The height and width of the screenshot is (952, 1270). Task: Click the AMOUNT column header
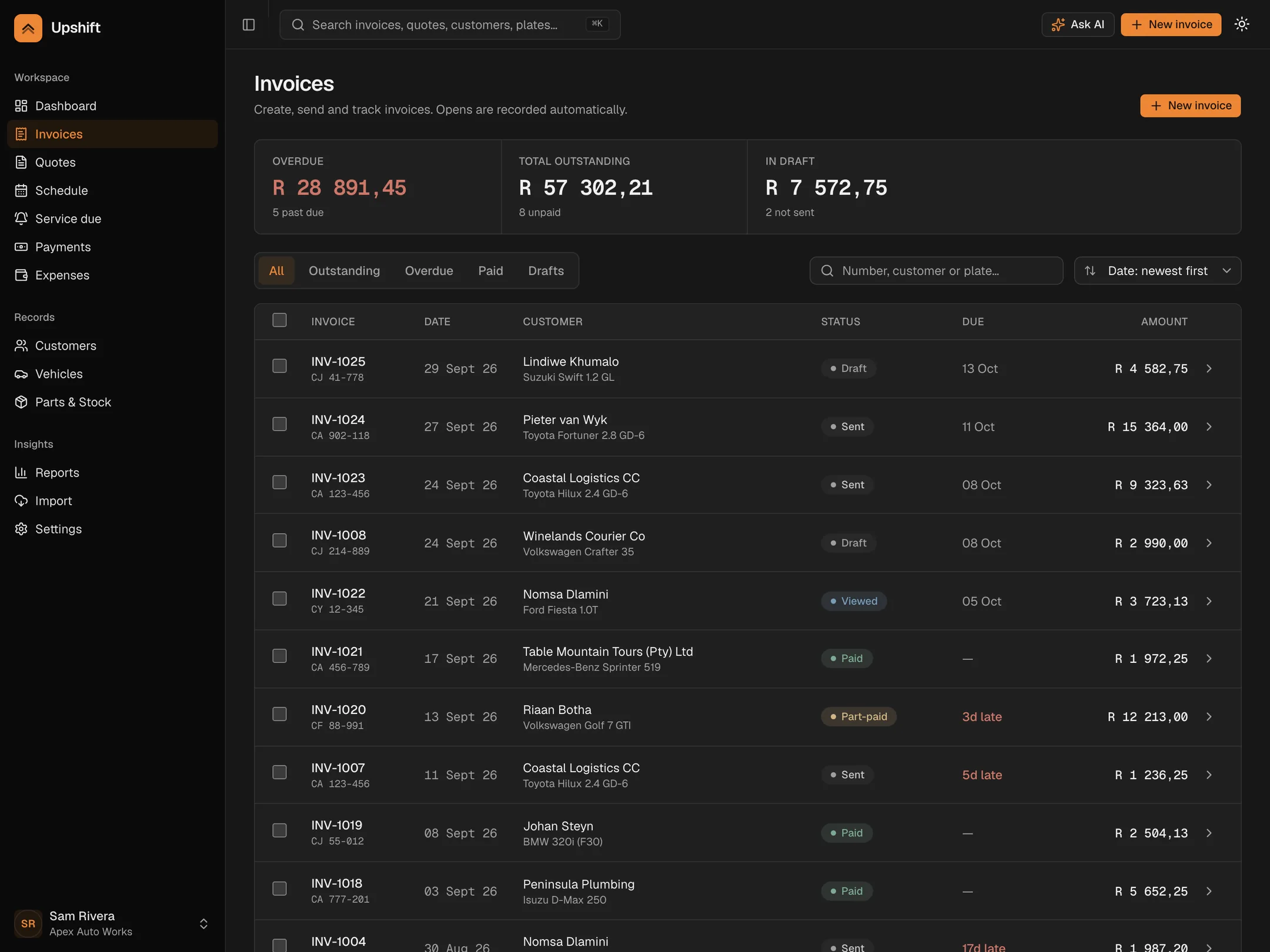1164,321
